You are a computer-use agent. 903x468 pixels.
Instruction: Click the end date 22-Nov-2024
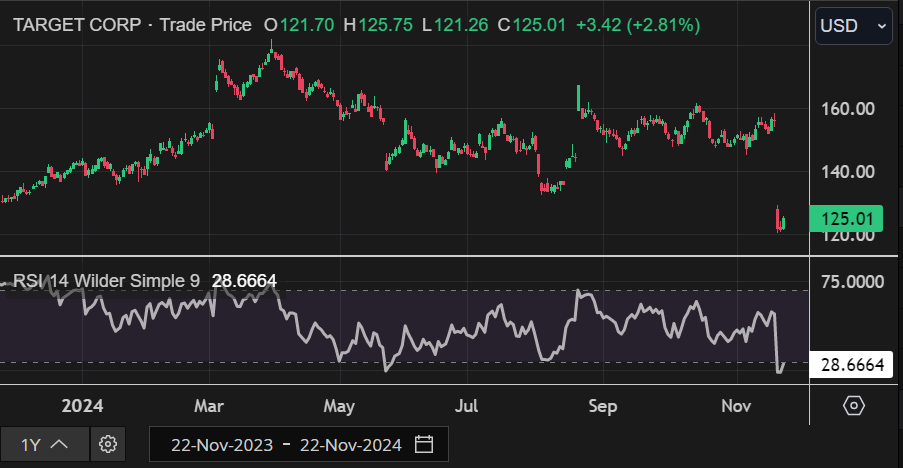pos(351,445)
